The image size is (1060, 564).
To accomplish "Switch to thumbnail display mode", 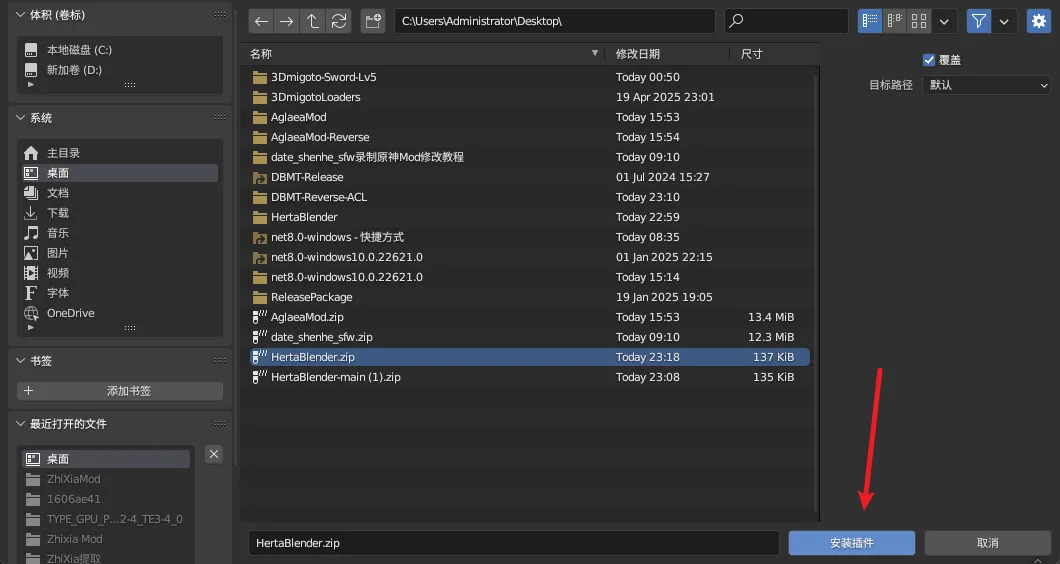I will point(919,21).
